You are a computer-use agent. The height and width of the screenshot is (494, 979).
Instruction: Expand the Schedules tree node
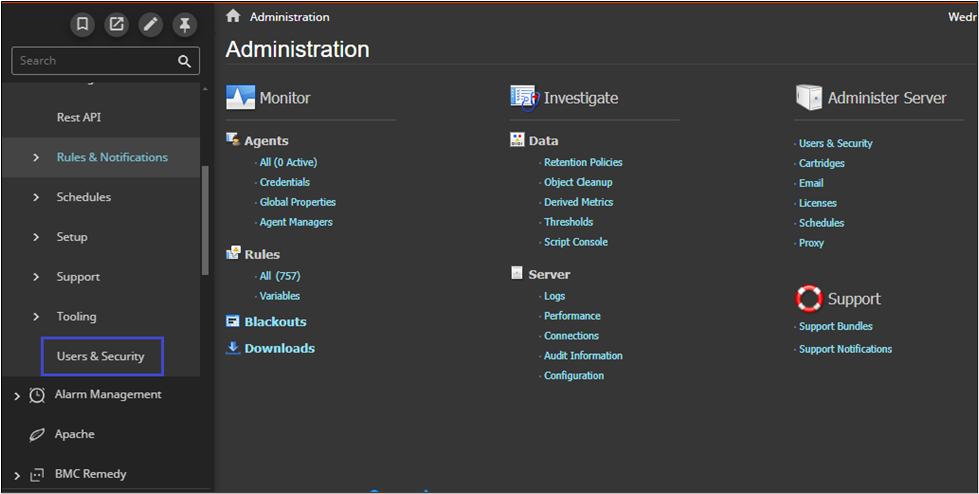(x=36, y=198)
